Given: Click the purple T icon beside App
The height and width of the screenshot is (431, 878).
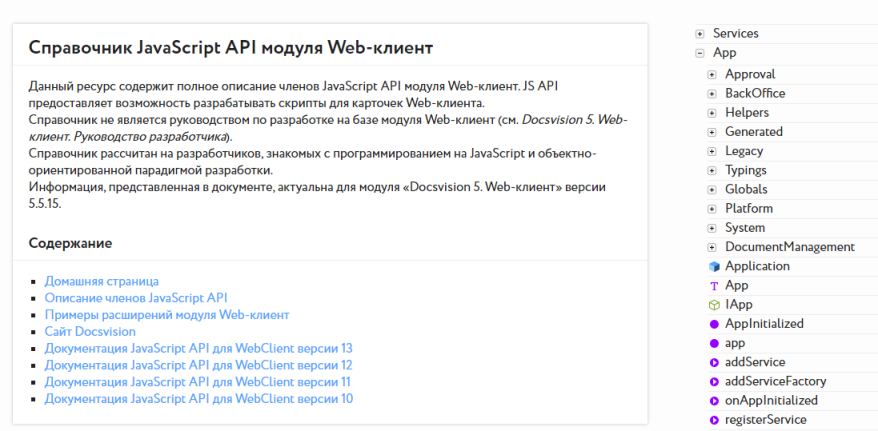Looking at the screenshot, I should [714, 286].
